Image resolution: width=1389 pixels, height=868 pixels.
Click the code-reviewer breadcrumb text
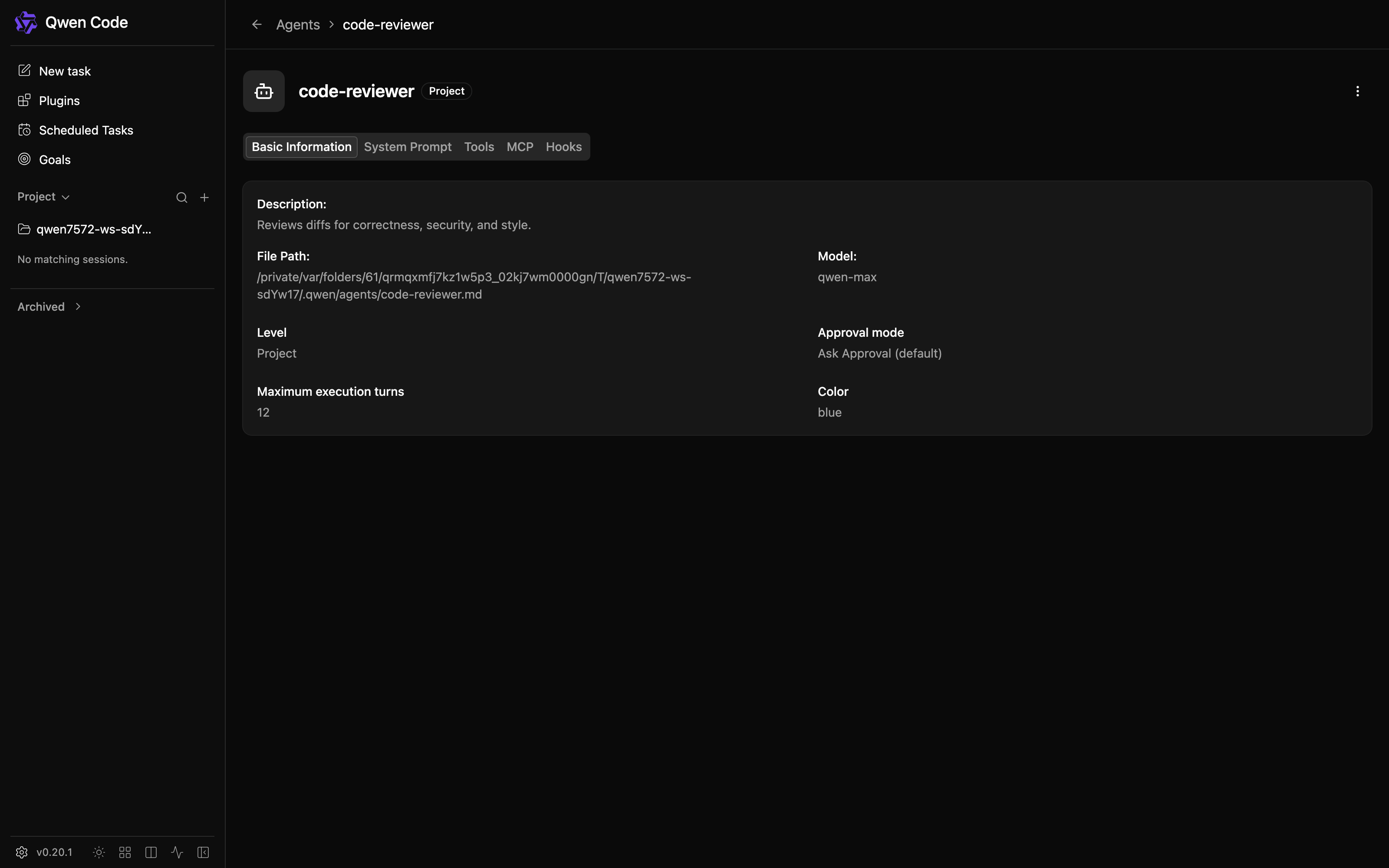point(388,25)
